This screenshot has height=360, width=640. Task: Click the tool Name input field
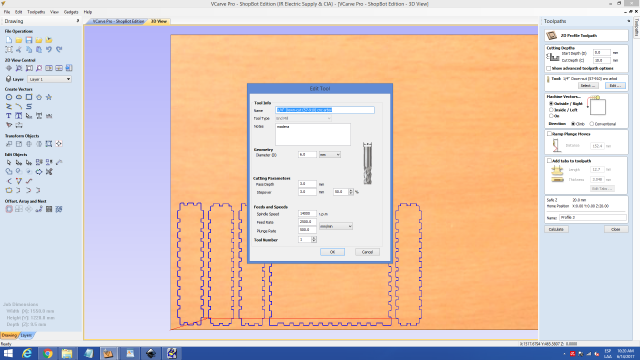[325, 110]
